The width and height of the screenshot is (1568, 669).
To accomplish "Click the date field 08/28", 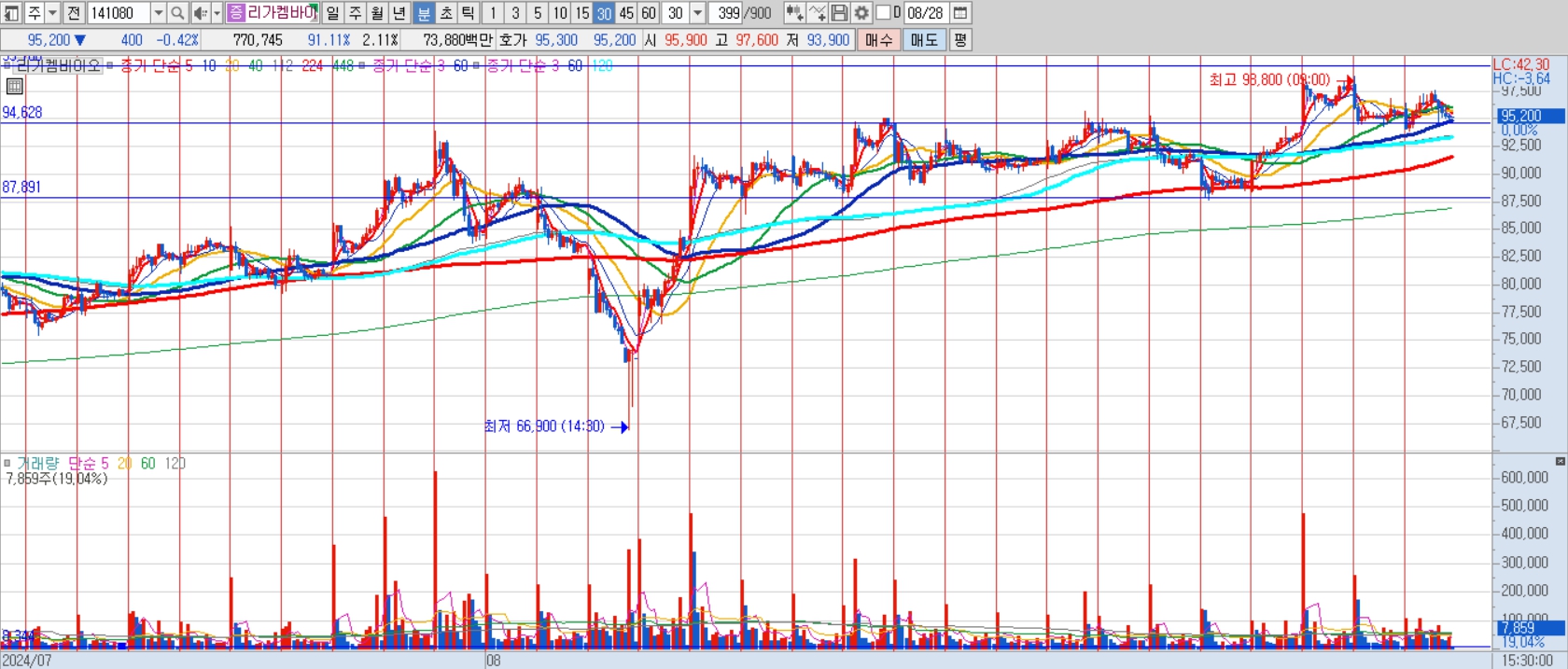I will coord(925,13).
